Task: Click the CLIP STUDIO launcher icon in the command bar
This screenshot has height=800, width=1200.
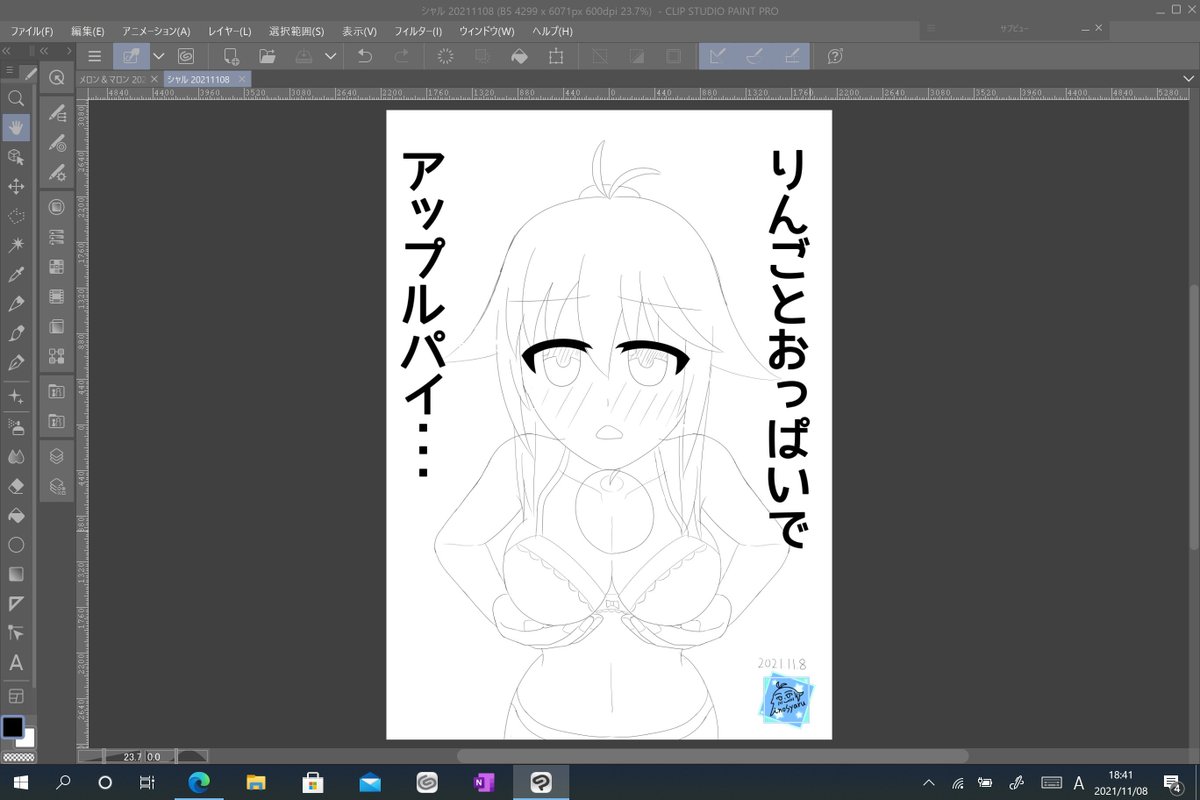Action: [x=186, y=57]
